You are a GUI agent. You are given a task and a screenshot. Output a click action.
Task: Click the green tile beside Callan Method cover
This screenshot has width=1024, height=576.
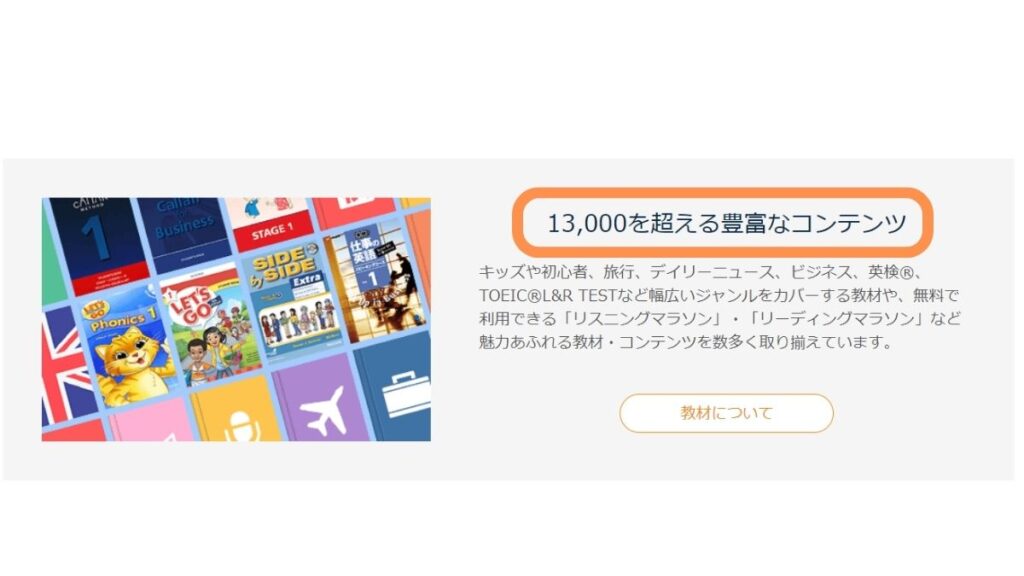point(52,255)
